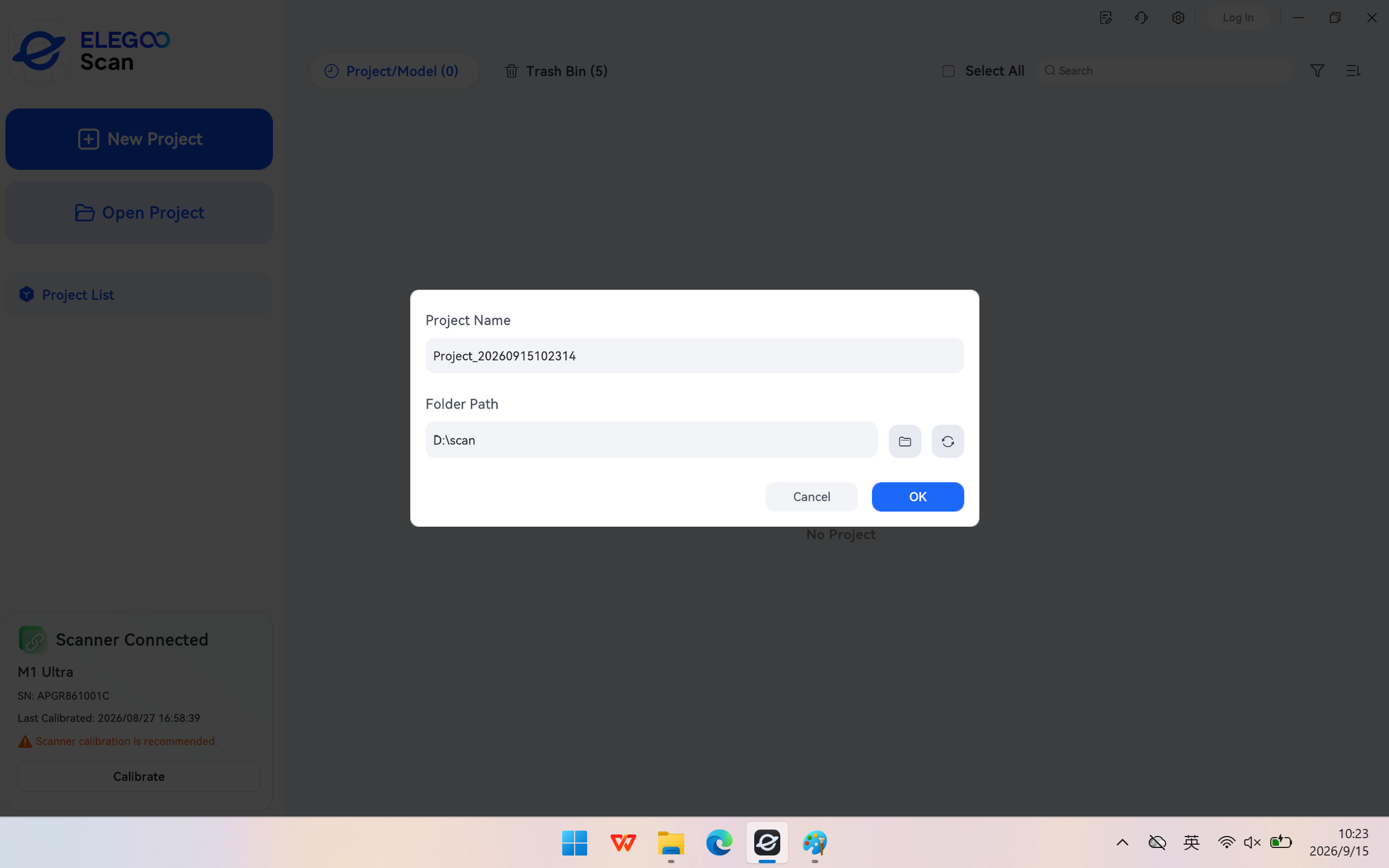Click the Open Project button

coord(139,213)
